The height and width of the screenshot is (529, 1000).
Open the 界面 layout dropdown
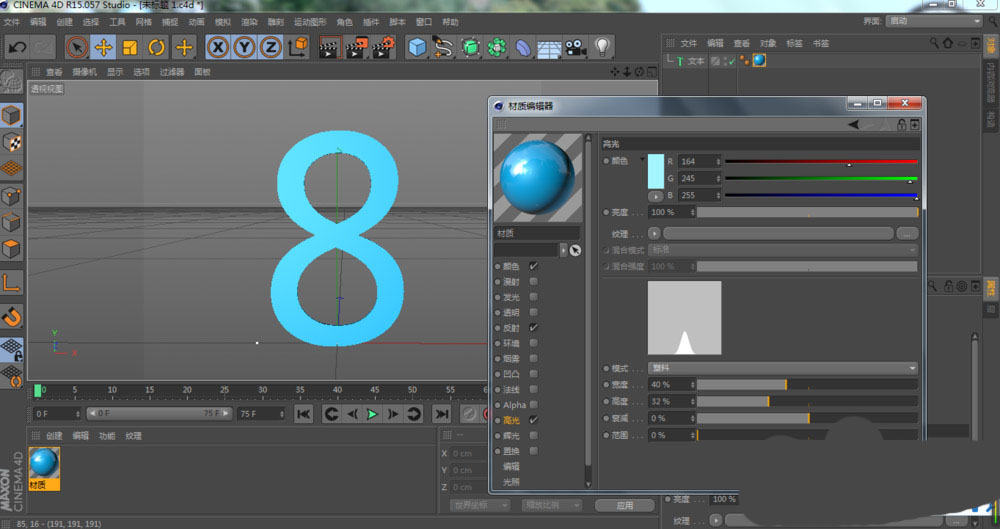pyautogui.click(x=934, y=21)
